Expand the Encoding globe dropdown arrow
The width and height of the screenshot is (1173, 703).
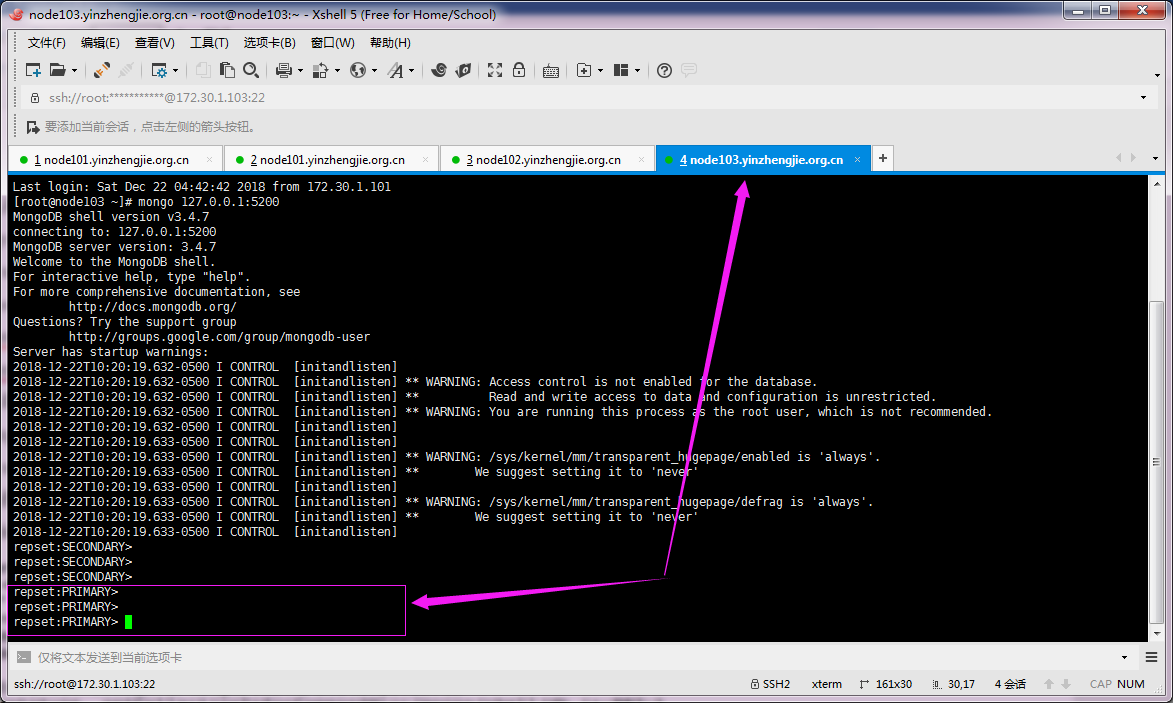[x=375, y=70]
